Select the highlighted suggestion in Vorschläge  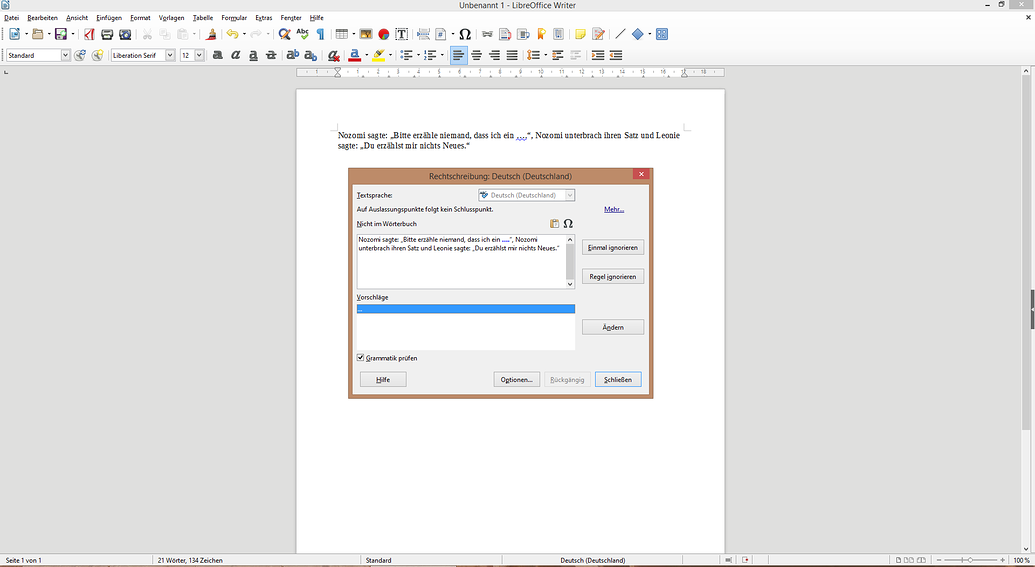point(465,309)
